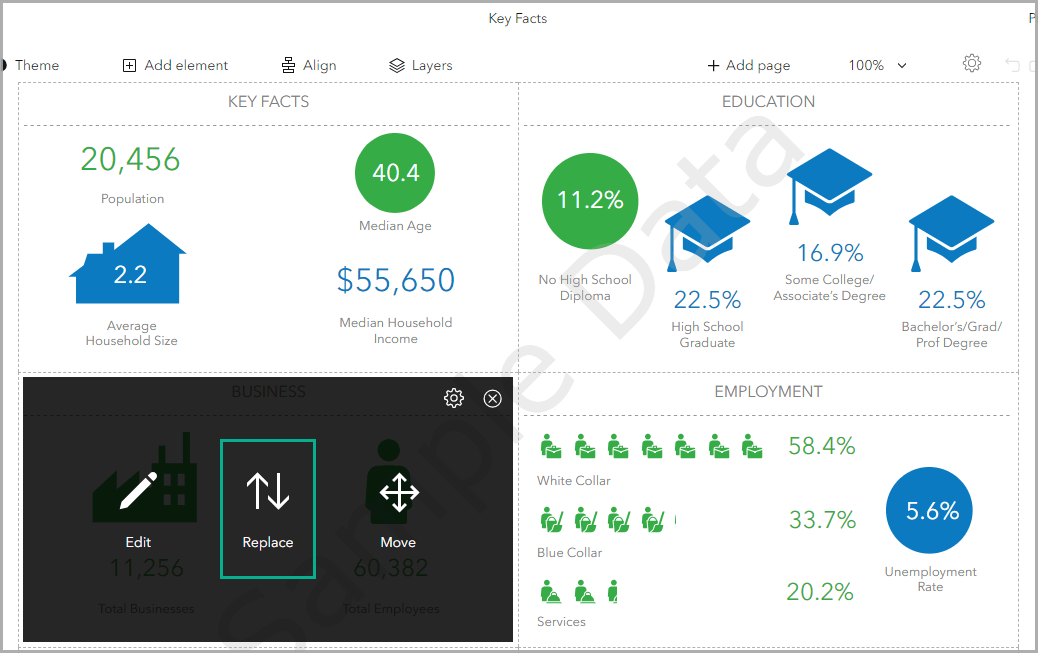1038x653 pixels.
Task: Select Bachelor's/Grad degree cap icon
Action: point(951,233)
